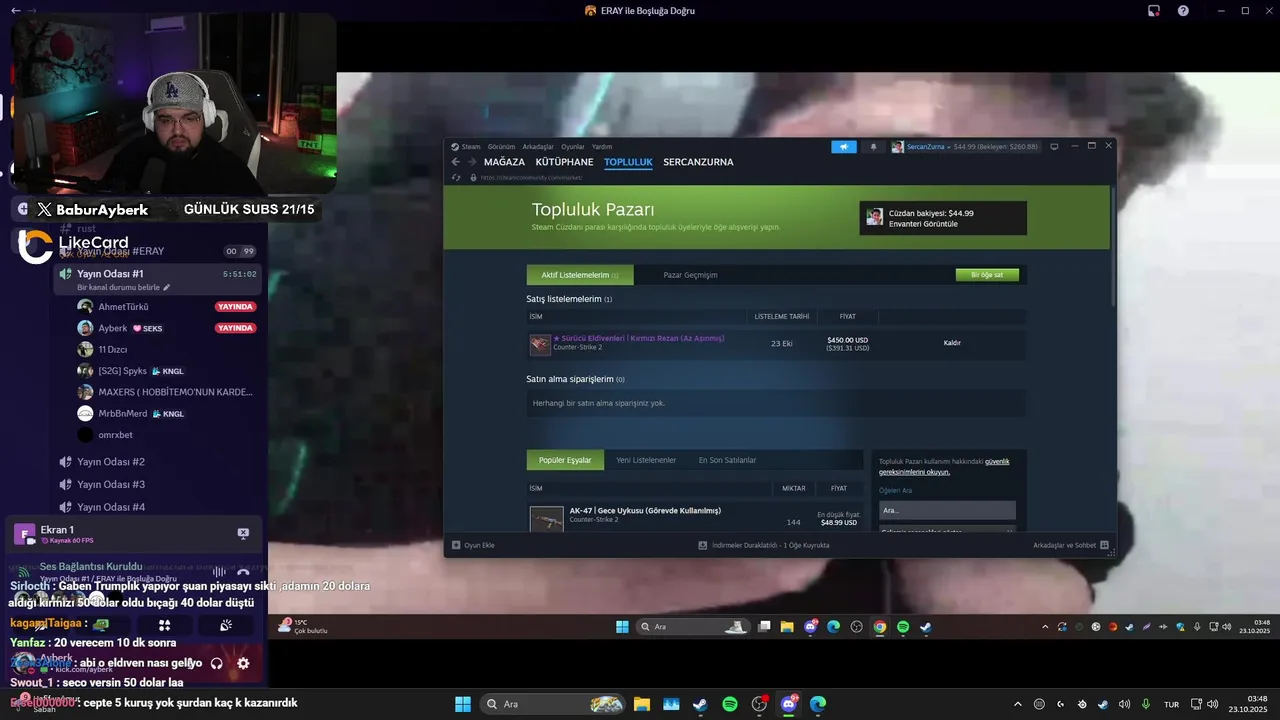Go forward using Steam's forward arrow
This screenshot has height=720, width=1280.
pos(472,162)
